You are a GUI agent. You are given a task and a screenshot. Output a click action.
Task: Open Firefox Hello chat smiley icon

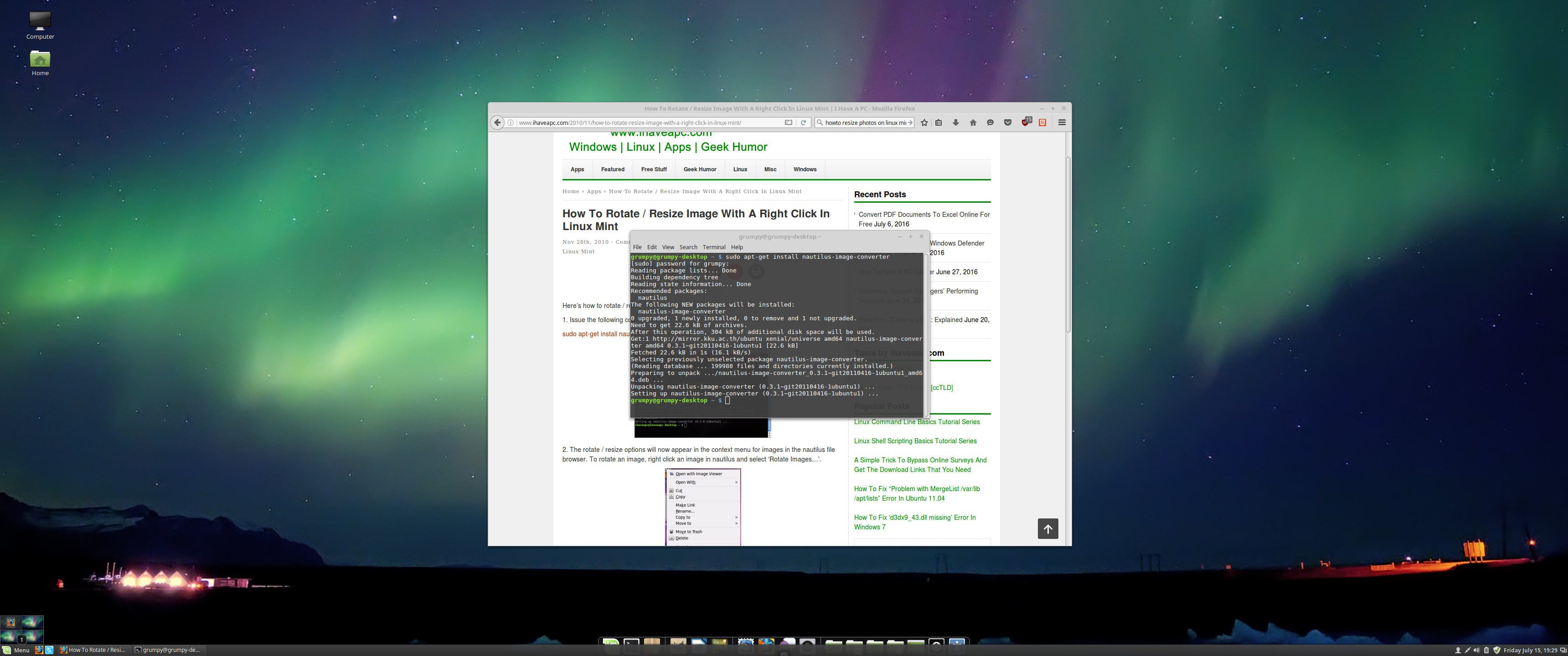pos(990,122)
